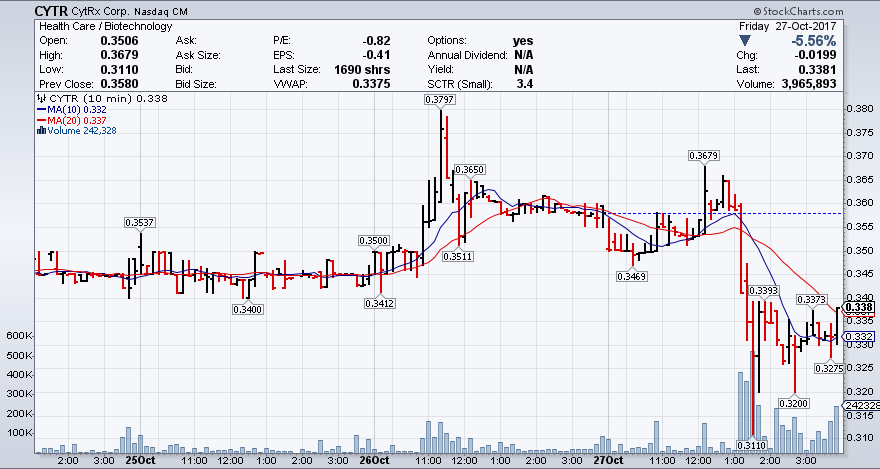The width and height of the screenshot is (880, 469).
Task: Click the SCTR (Small) value 3.4
Action: pos(523,84)
